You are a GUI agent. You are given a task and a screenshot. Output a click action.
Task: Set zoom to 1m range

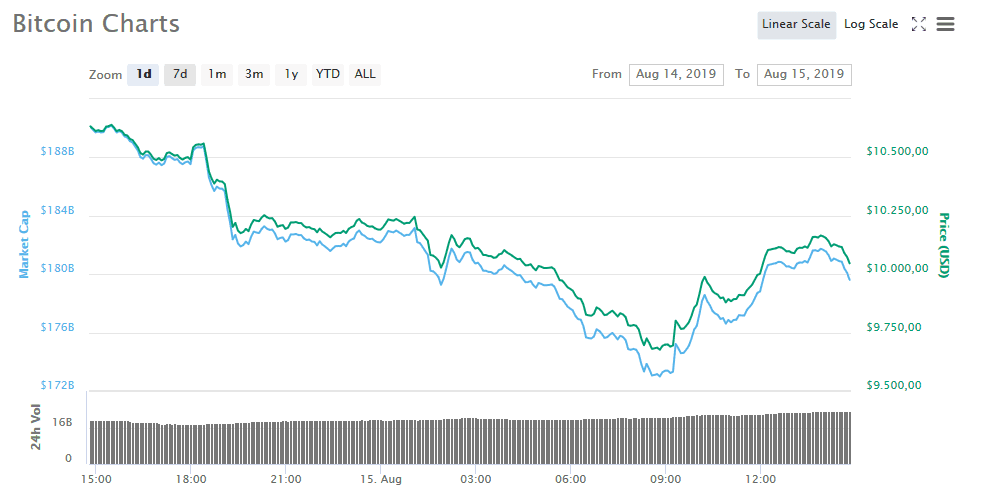coord(217,74)
